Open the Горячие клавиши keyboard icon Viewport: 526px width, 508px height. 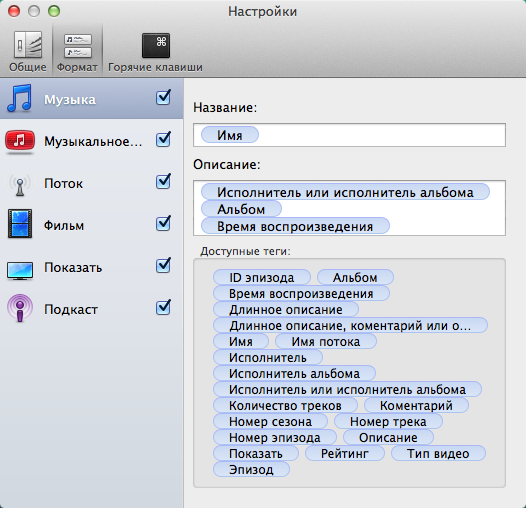[156, 45]
